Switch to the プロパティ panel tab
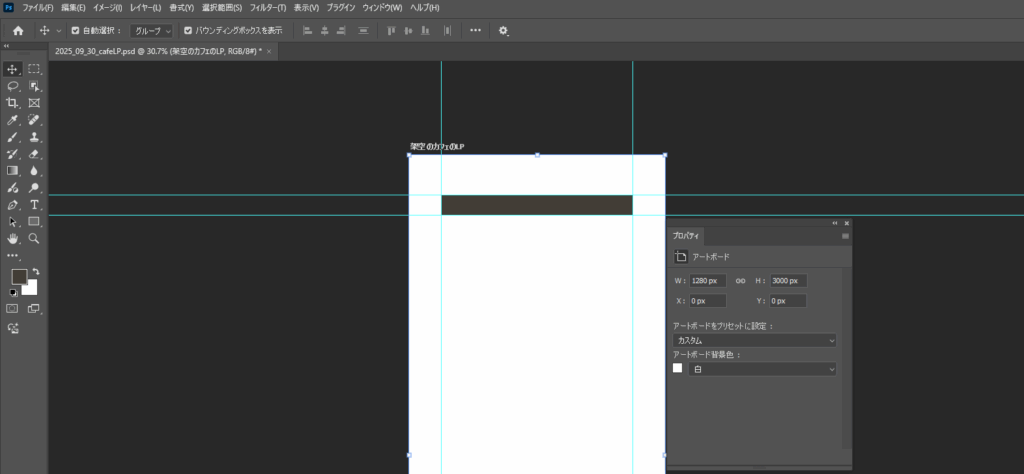Screen dimensions: 1024x474 coord(686,236)
